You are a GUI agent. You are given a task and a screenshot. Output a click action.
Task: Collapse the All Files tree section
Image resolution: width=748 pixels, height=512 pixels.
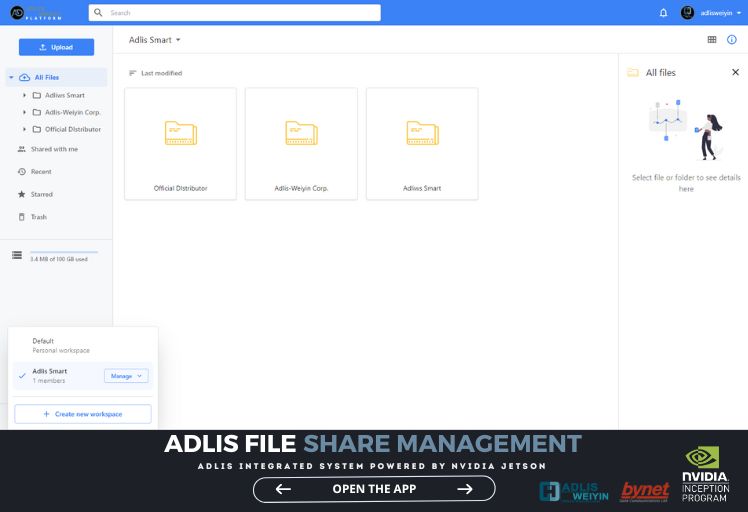(11, 77)
